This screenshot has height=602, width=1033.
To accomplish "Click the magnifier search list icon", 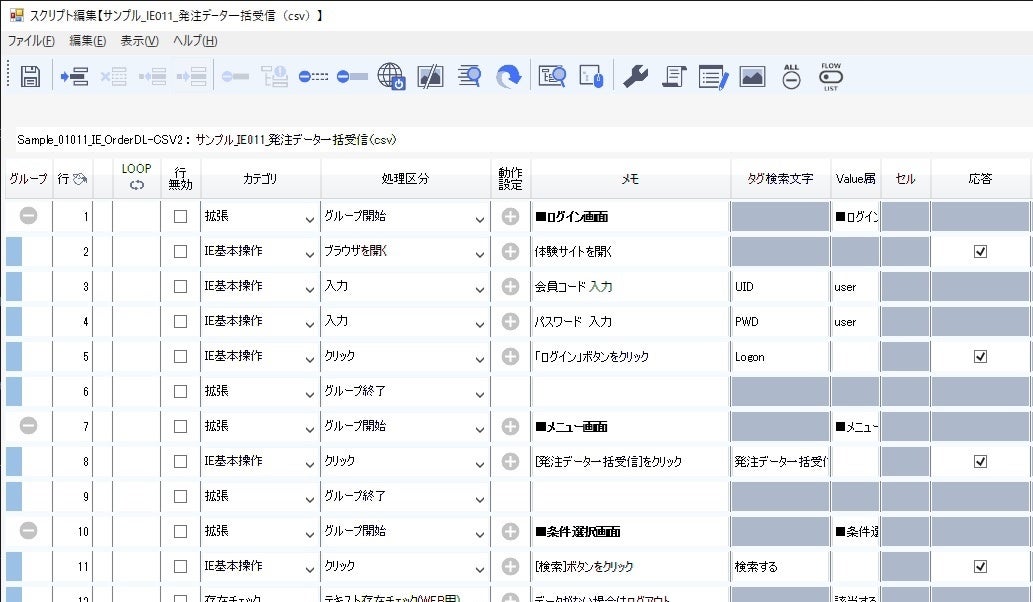I will point(470,76).
